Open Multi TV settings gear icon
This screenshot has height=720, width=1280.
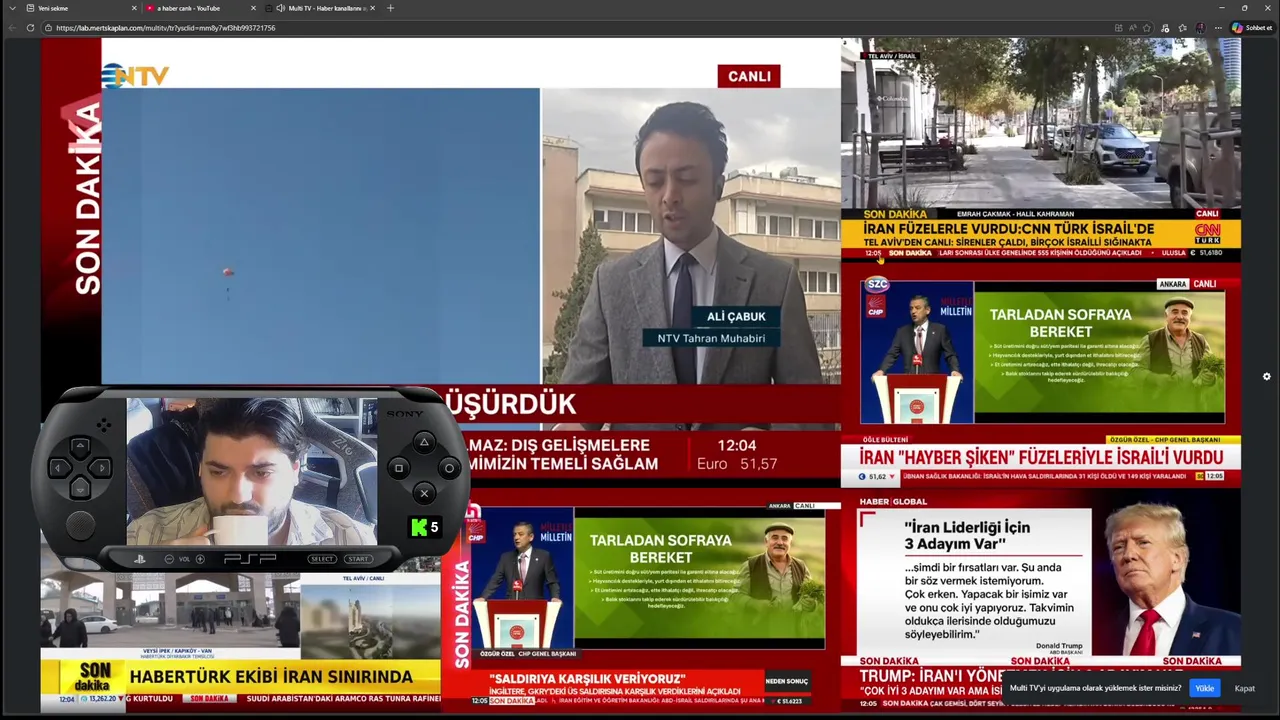click(x=1266, y=376)
